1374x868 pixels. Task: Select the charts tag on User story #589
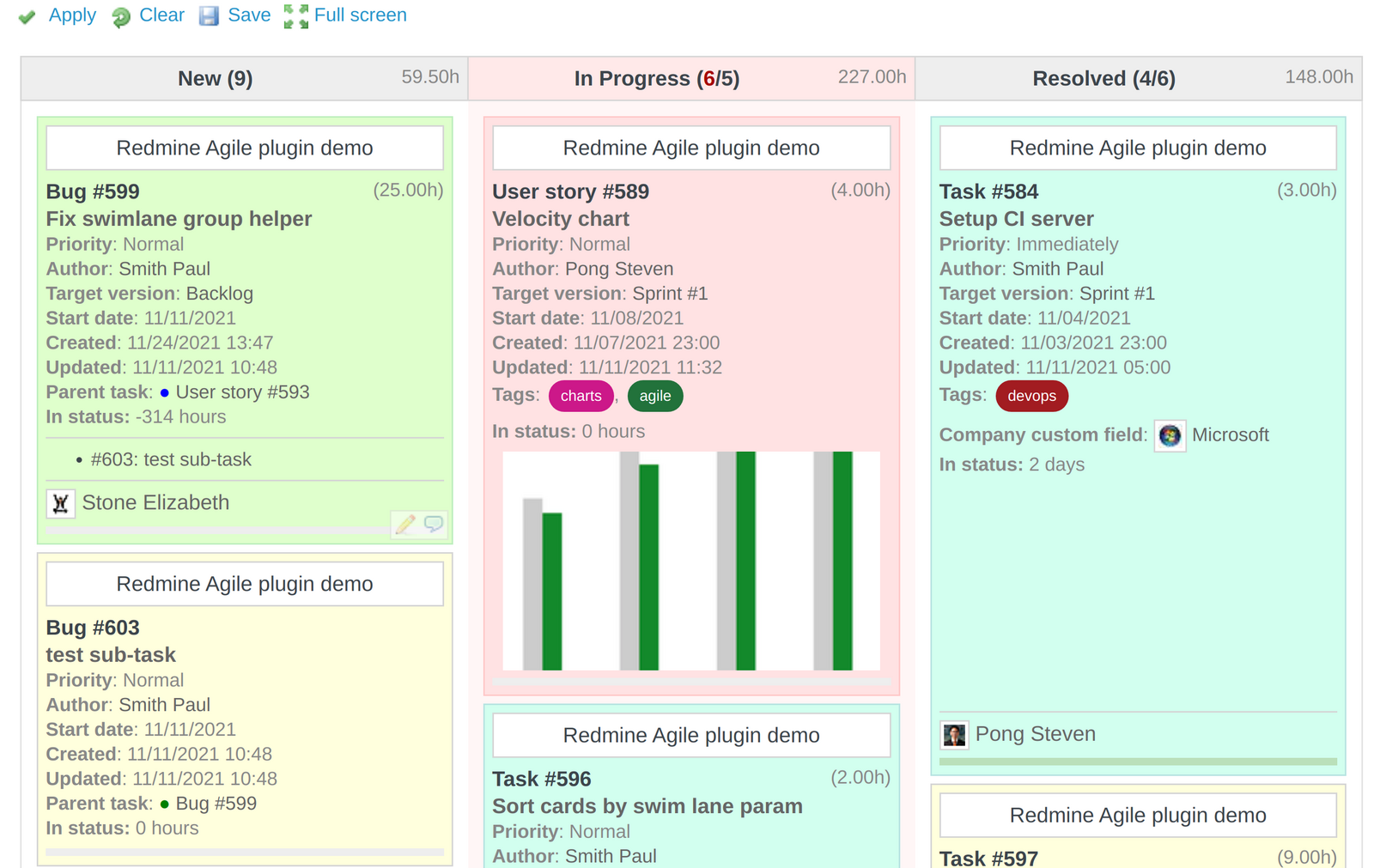(581, 396)
